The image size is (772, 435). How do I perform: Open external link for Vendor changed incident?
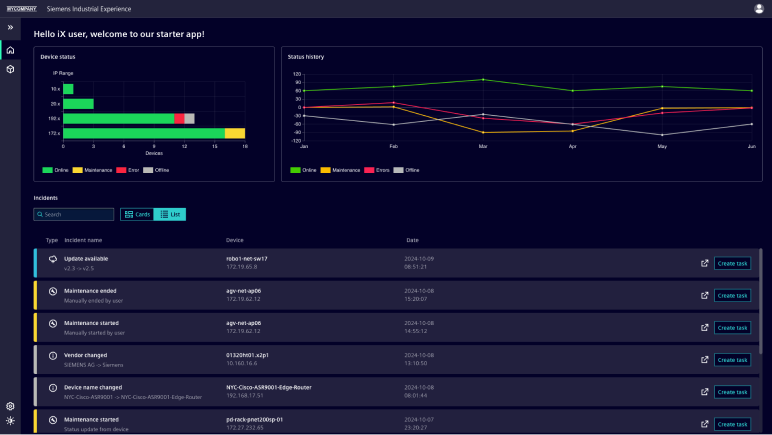705,359
